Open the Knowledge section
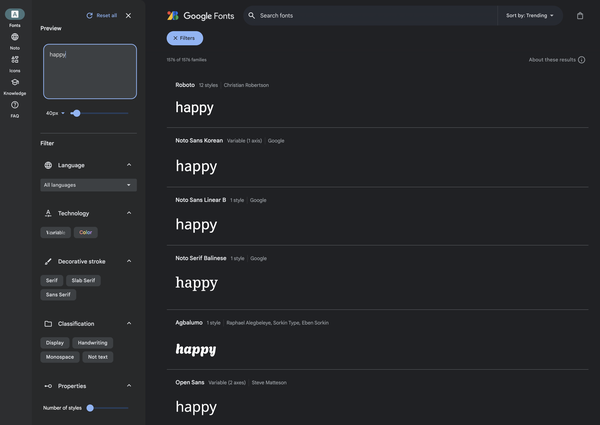The width and height of the screenshot is (600, 425). coord(15,82)
